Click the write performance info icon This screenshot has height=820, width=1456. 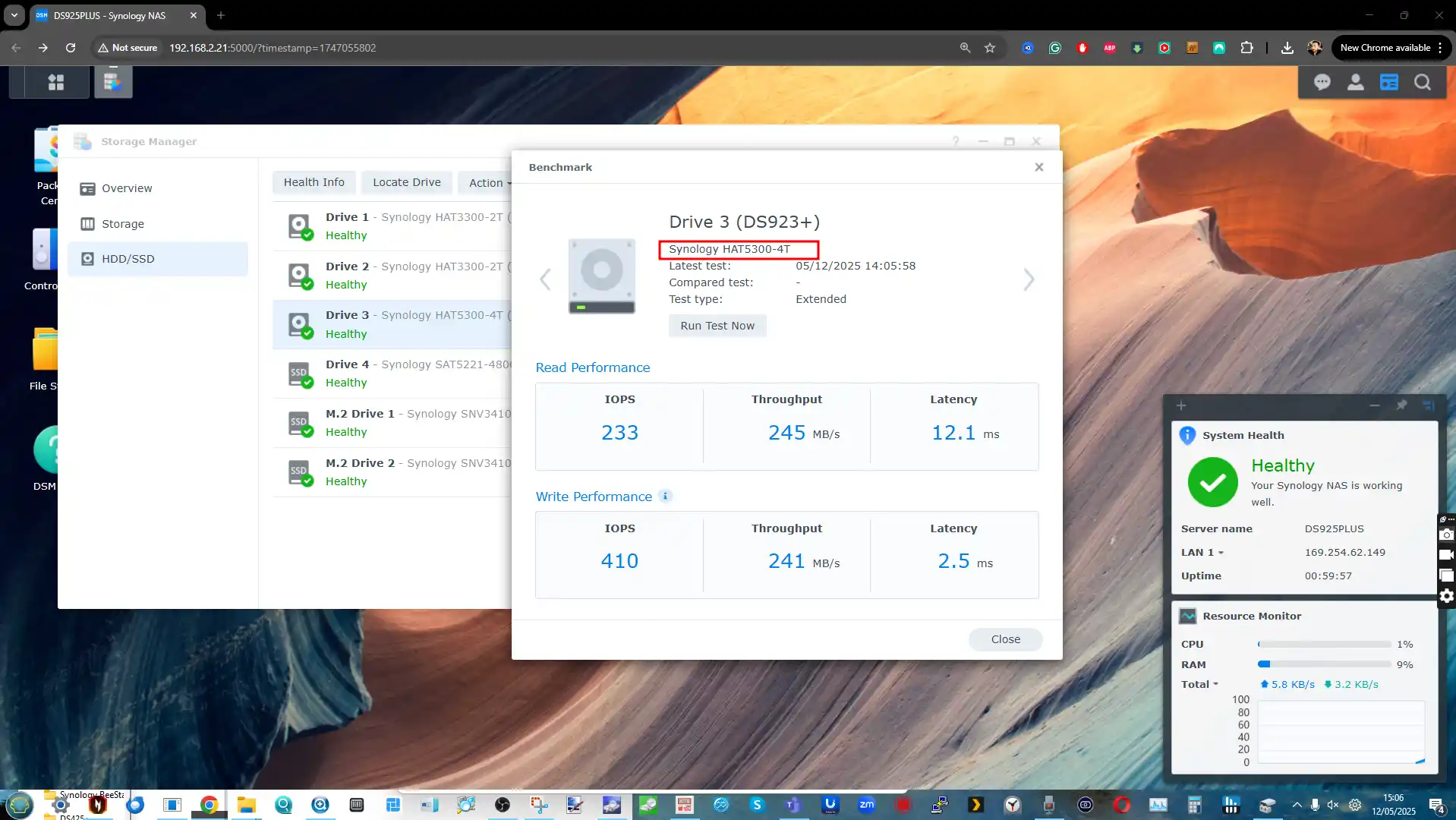665,496
